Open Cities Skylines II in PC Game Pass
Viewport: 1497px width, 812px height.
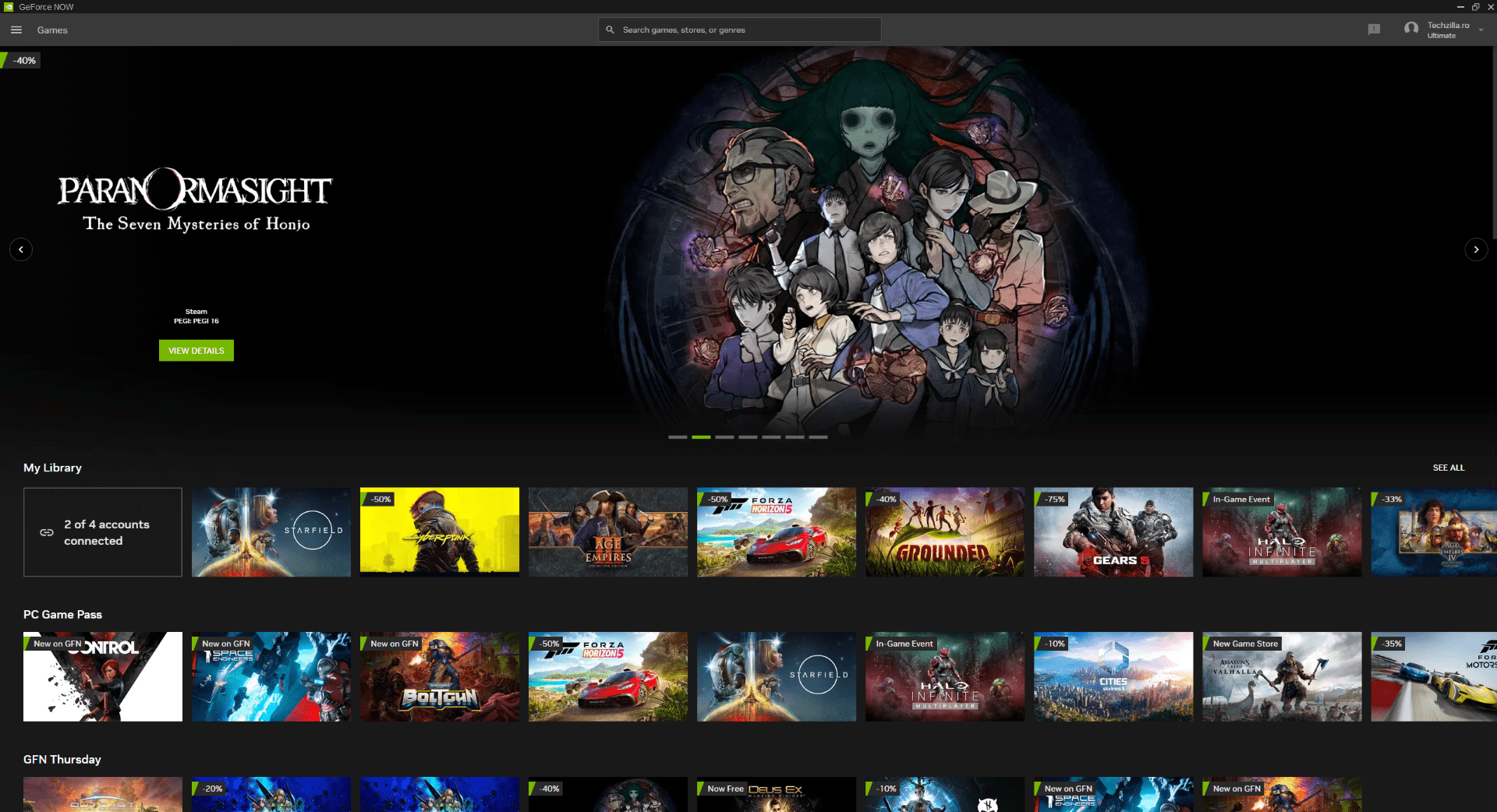click(1113, 676)
